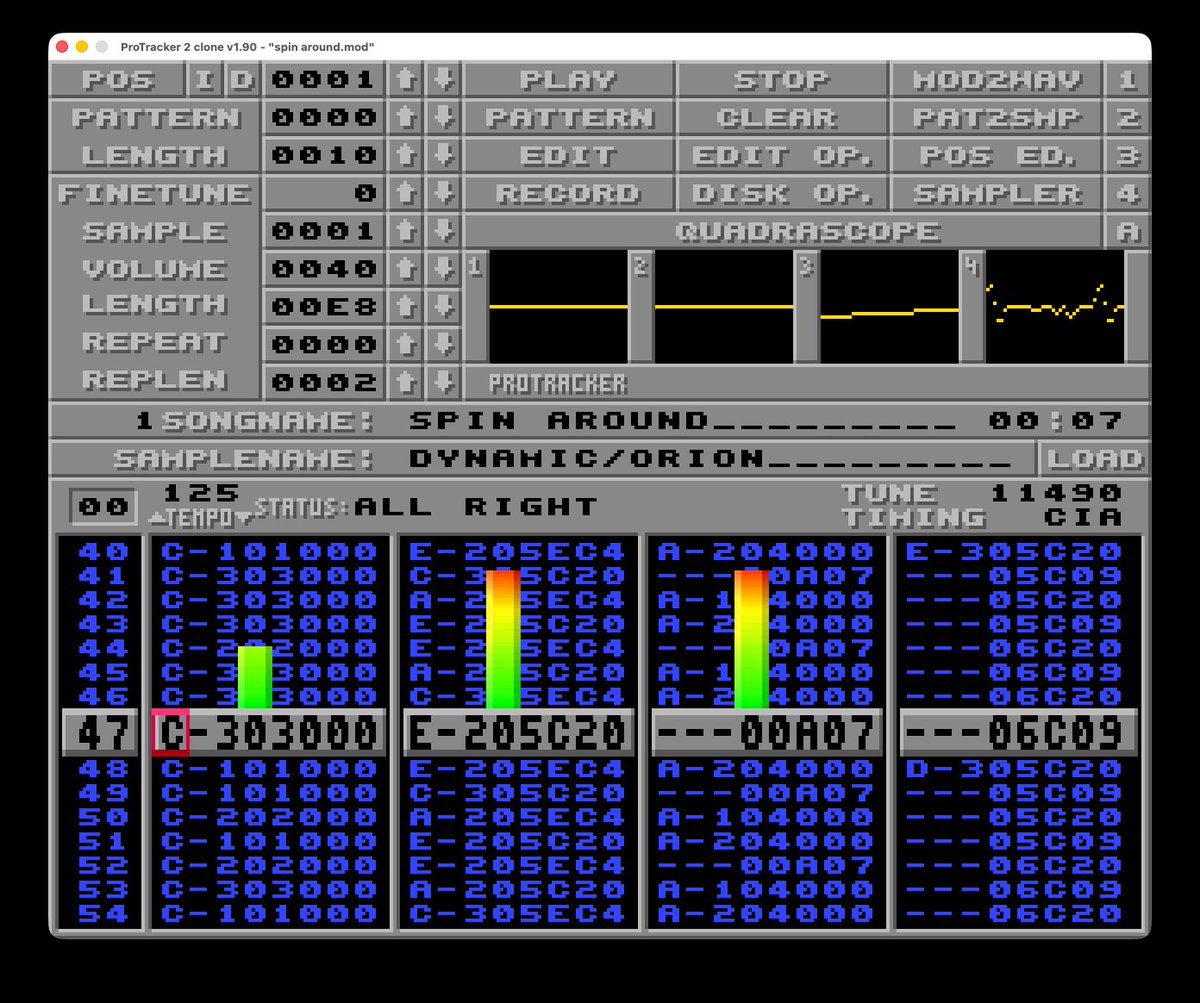Click current row channel 3 cell ---00A07
Viewport: 1200px width, 1003px height.
tap(766, 733)
